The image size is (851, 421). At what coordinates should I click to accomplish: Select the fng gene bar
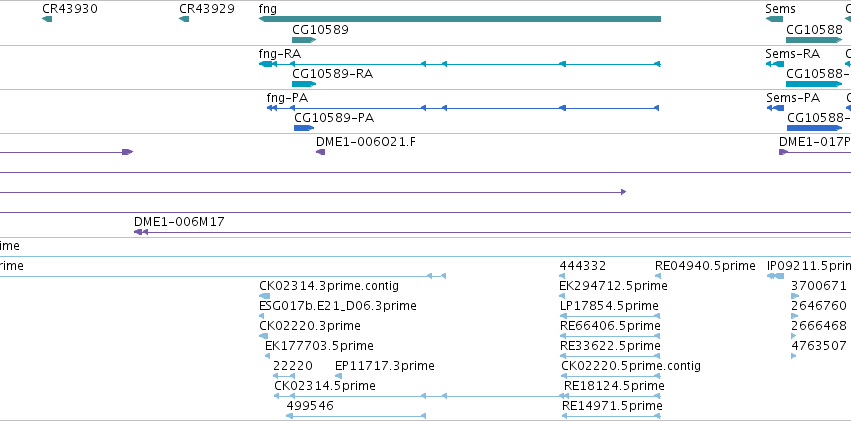point(460,20)
